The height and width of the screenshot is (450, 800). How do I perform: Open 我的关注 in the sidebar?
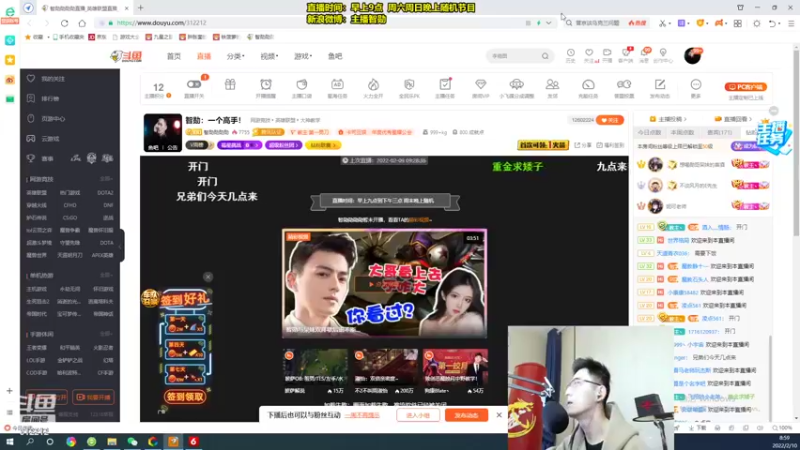click(x=53, y=79)
